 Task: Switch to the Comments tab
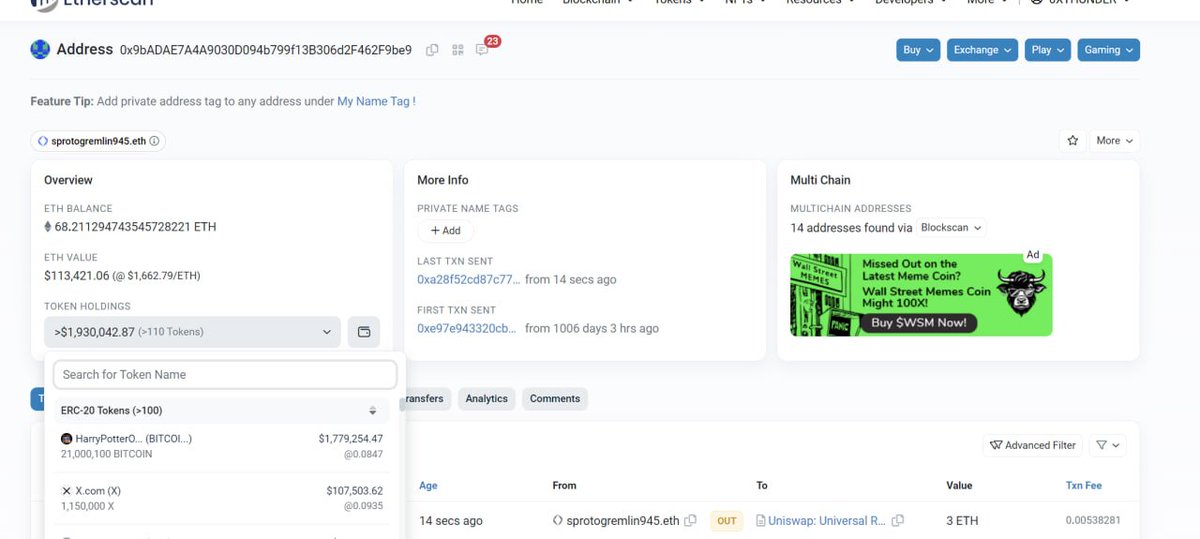tap(555, 398)
